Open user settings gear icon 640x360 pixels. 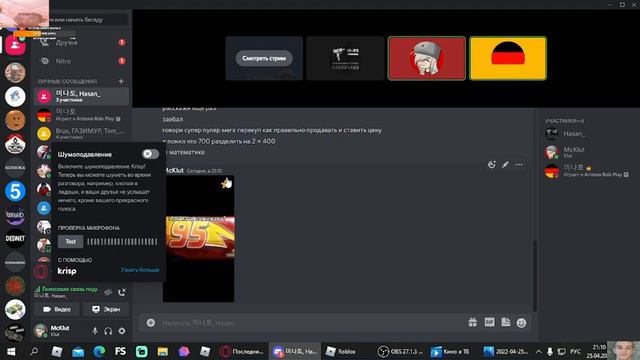point(122,331)
